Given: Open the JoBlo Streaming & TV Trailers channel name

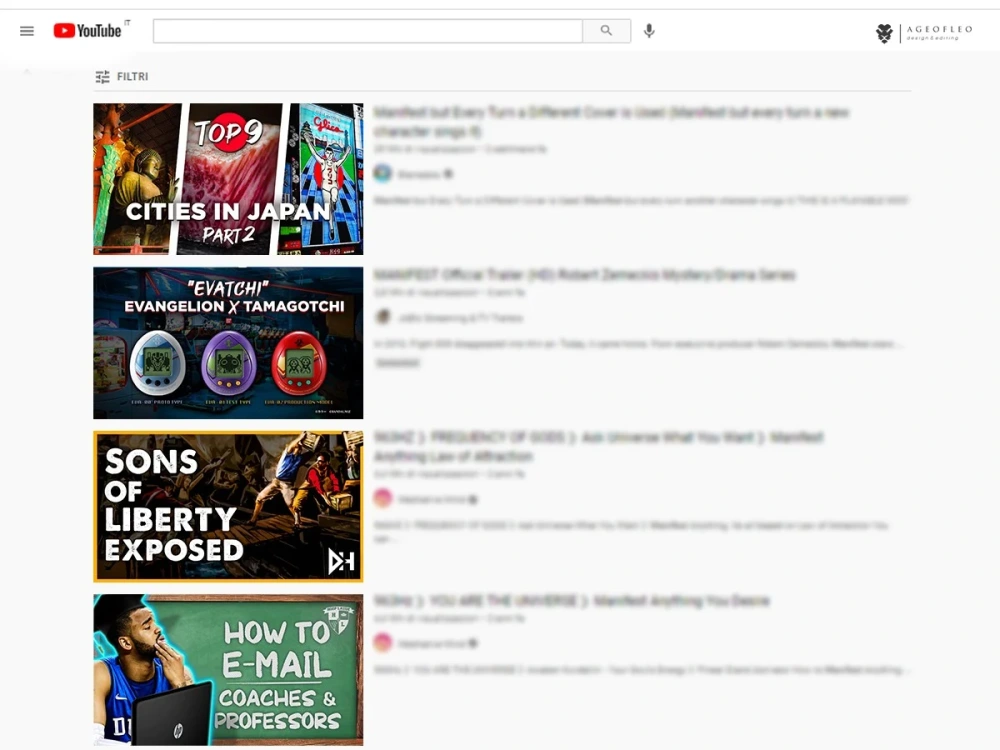Looking at the screenshot, I should (x=460, y=318).
